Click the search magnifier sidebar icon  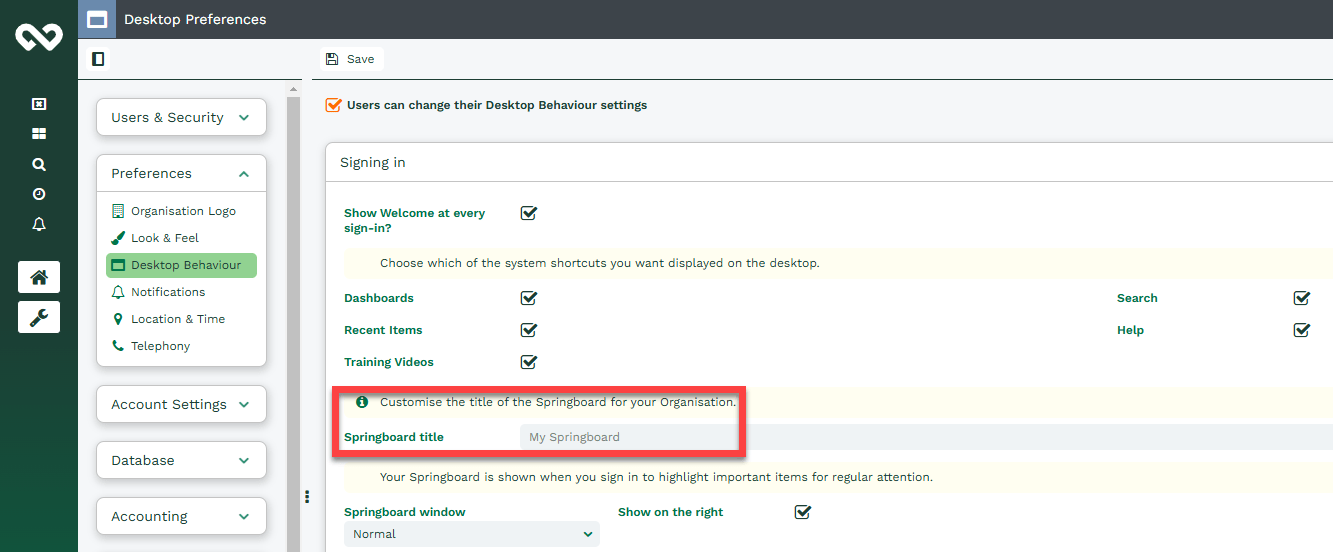click(39, 164)
